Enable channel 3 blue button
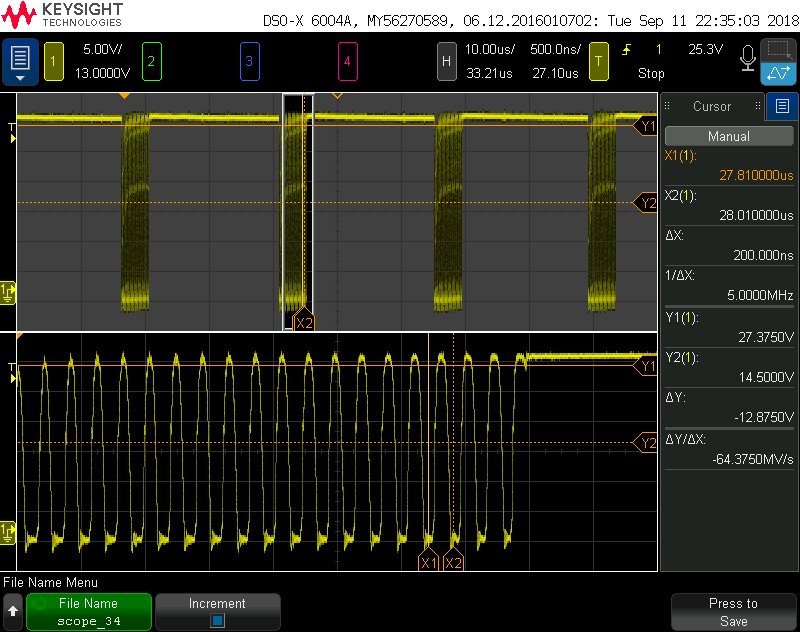This screenshot has width=800, height=632. point(249,62)
